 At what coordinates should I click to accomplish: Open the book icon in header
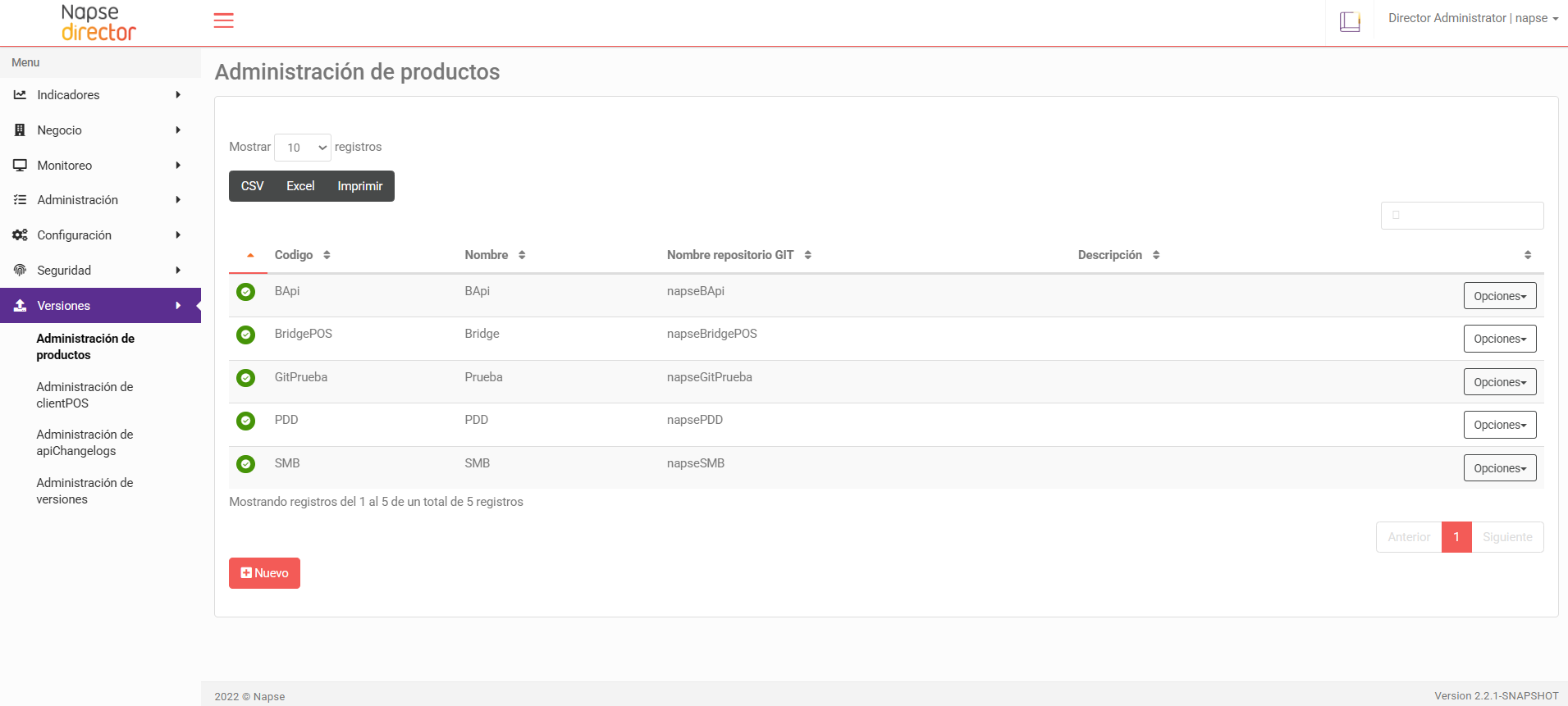coord(1350,21)
